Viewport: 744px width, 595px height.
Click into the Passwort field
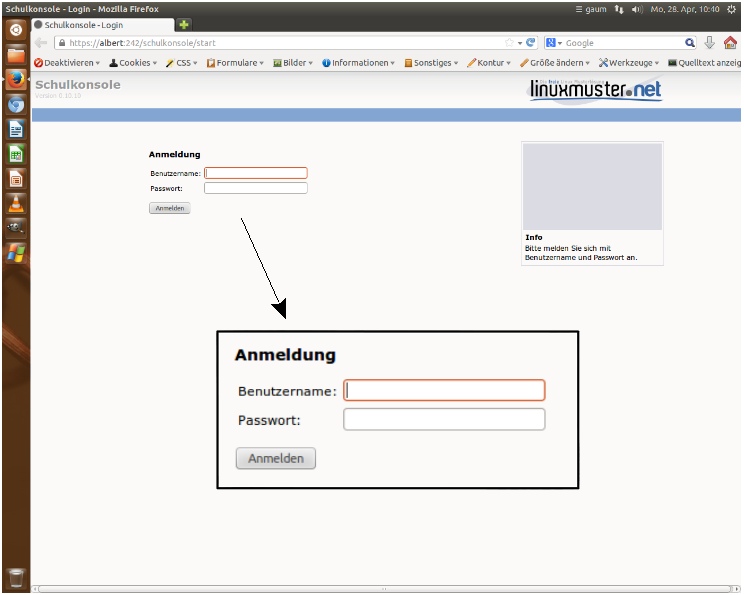pyautogui.click(x=256, y=188)
